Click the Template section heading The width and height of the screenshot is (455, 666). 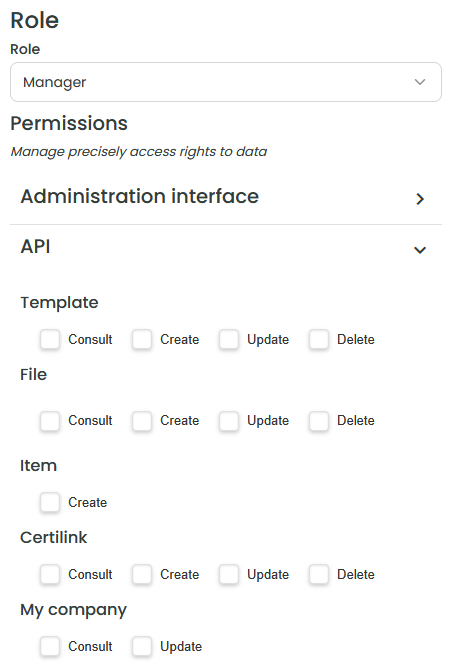pyautogui.click(x=59, y=303)
